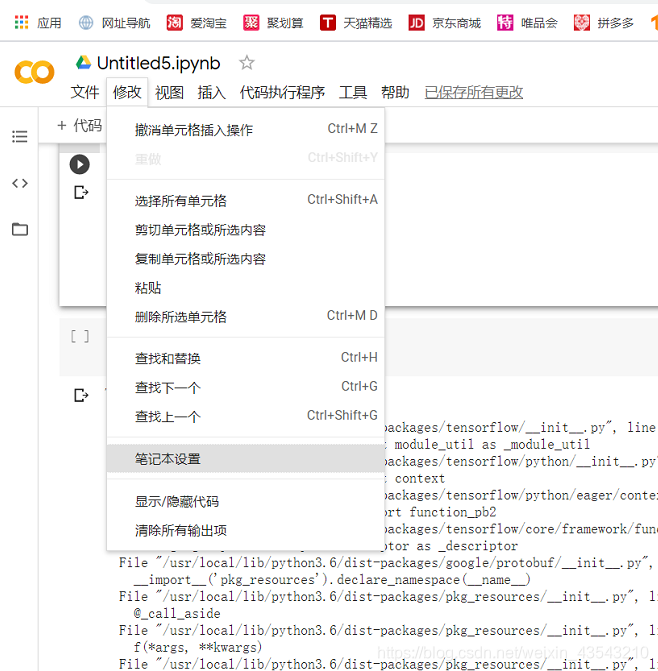Choose 查找下一个
Screen dimensions: 658x671
(246, 387)
